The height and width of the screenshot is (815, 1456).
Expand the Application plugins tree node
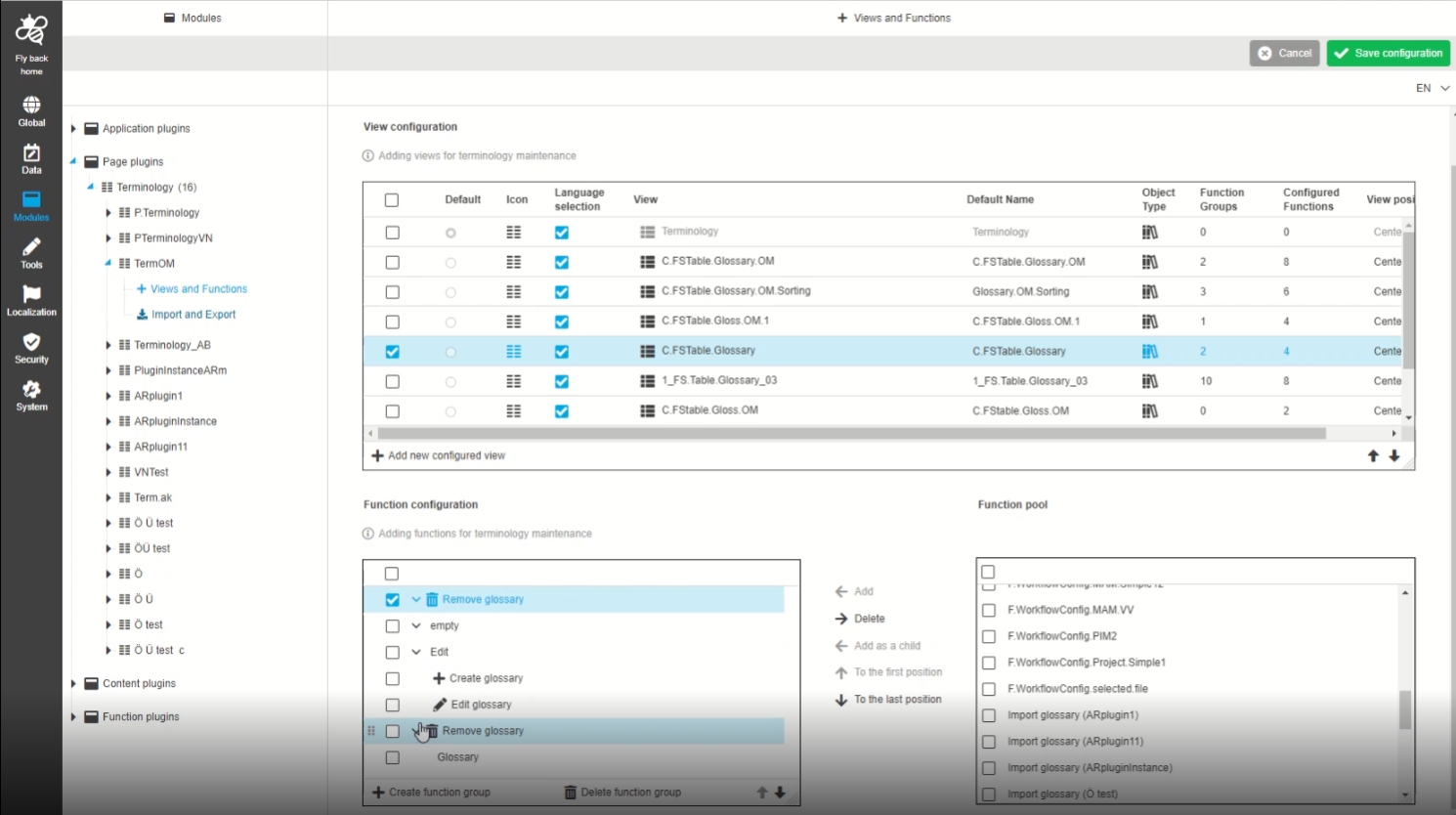[73, 129]
